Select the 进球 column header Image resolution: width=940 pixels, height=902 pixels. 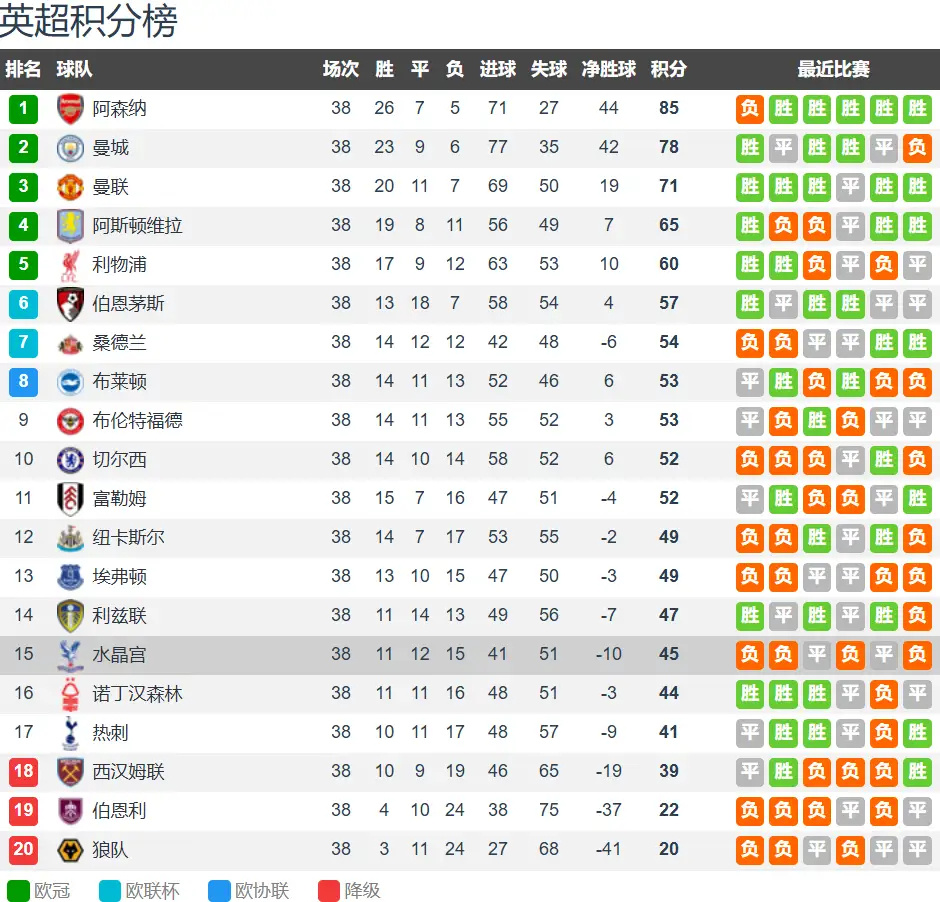click(x=498, y=69)
